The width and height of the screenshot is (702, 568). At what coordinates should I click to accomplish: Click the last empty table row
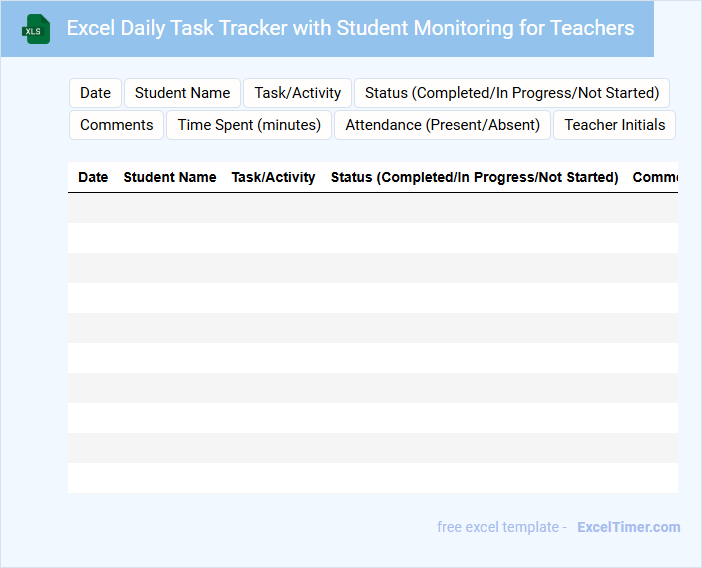372,478
